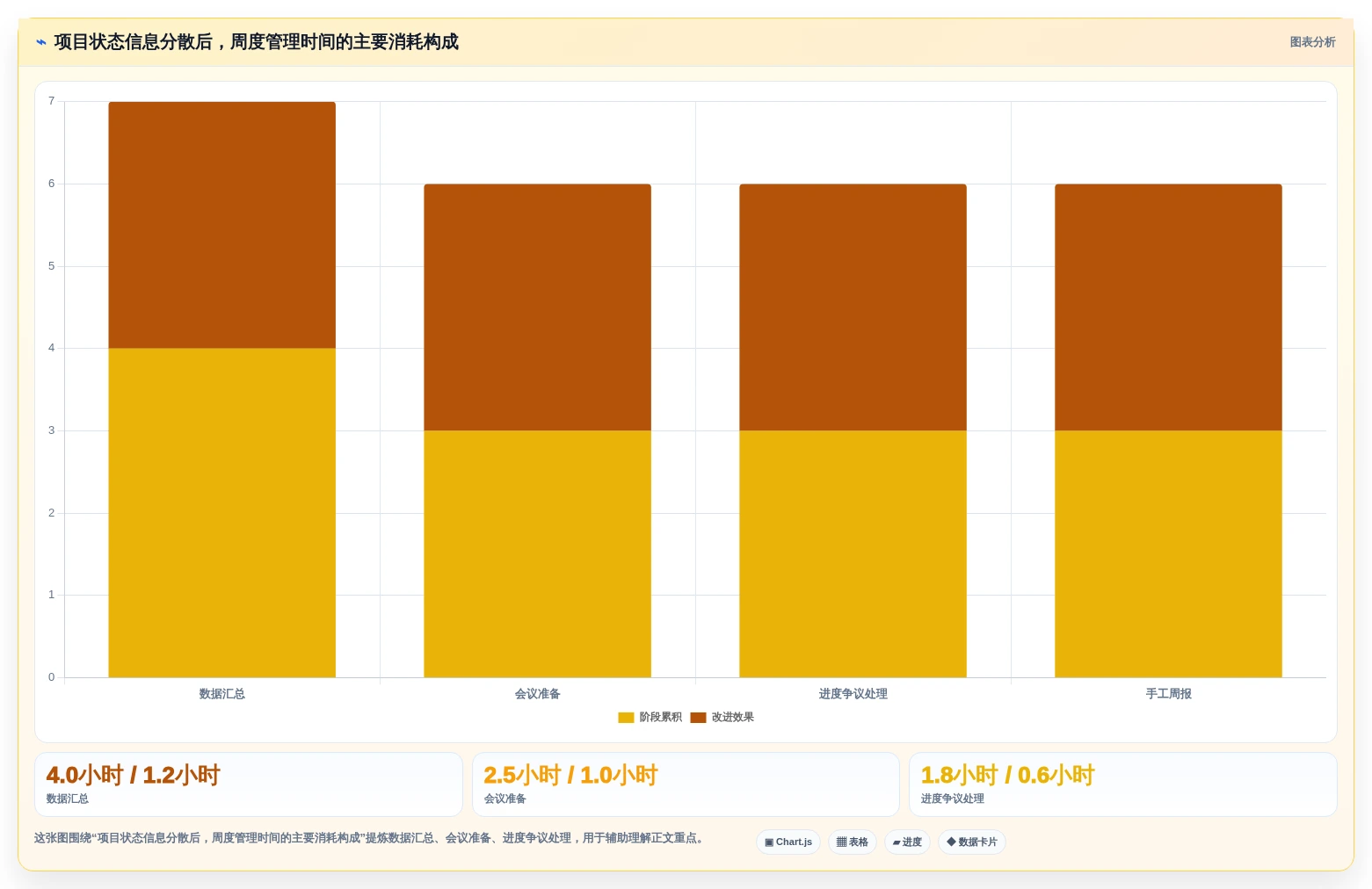Toggle the 阶段累积 legend item
Viewport: 1372px width, 889px height.
click(x=650, y=717)
